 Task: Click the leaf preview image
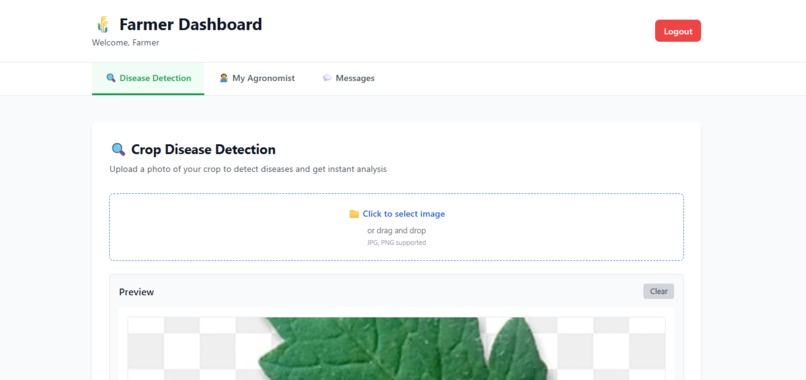(396, 349)
